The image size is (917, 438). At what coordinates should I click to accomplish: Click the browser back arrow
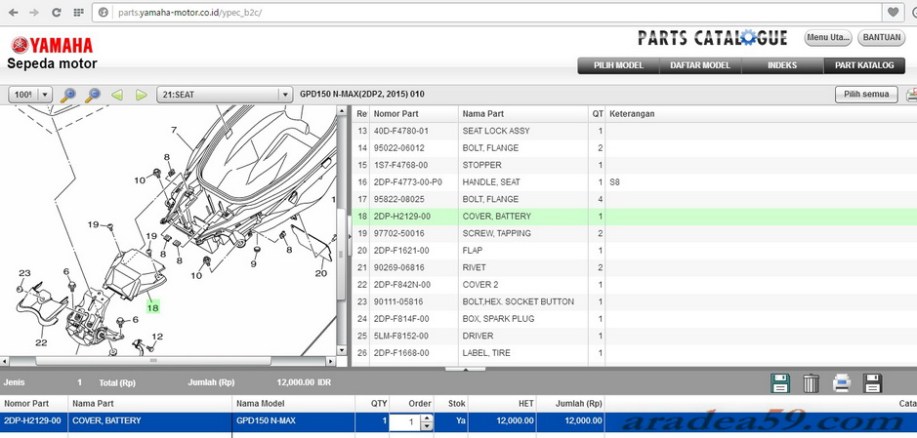[12, 12]
